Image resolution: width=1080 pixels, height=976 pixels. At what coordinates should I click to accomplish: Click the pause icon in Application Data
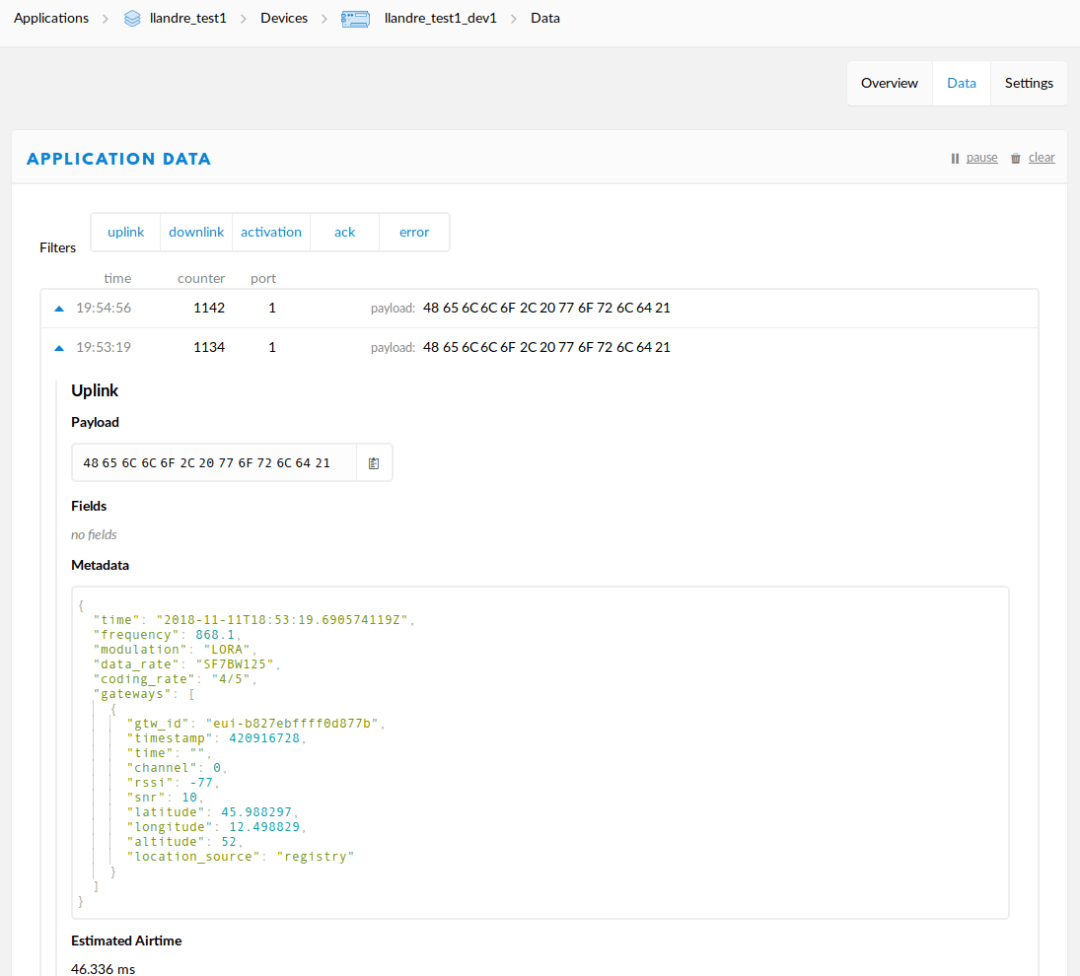955,158
